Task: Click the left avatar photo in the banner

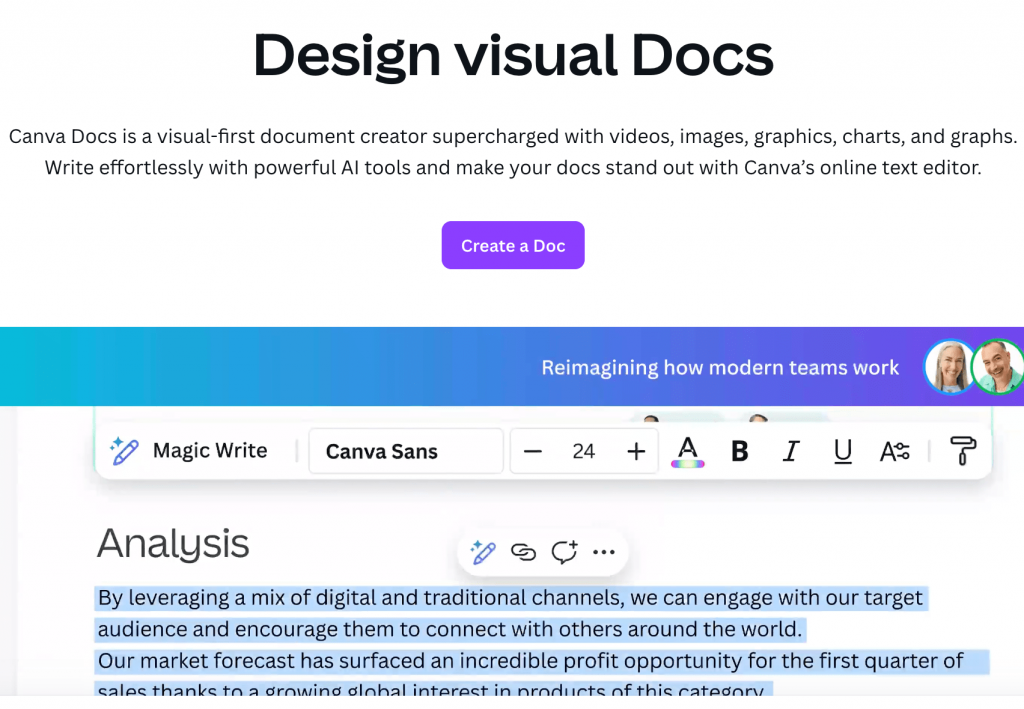Action: click(x=949, y=366)
